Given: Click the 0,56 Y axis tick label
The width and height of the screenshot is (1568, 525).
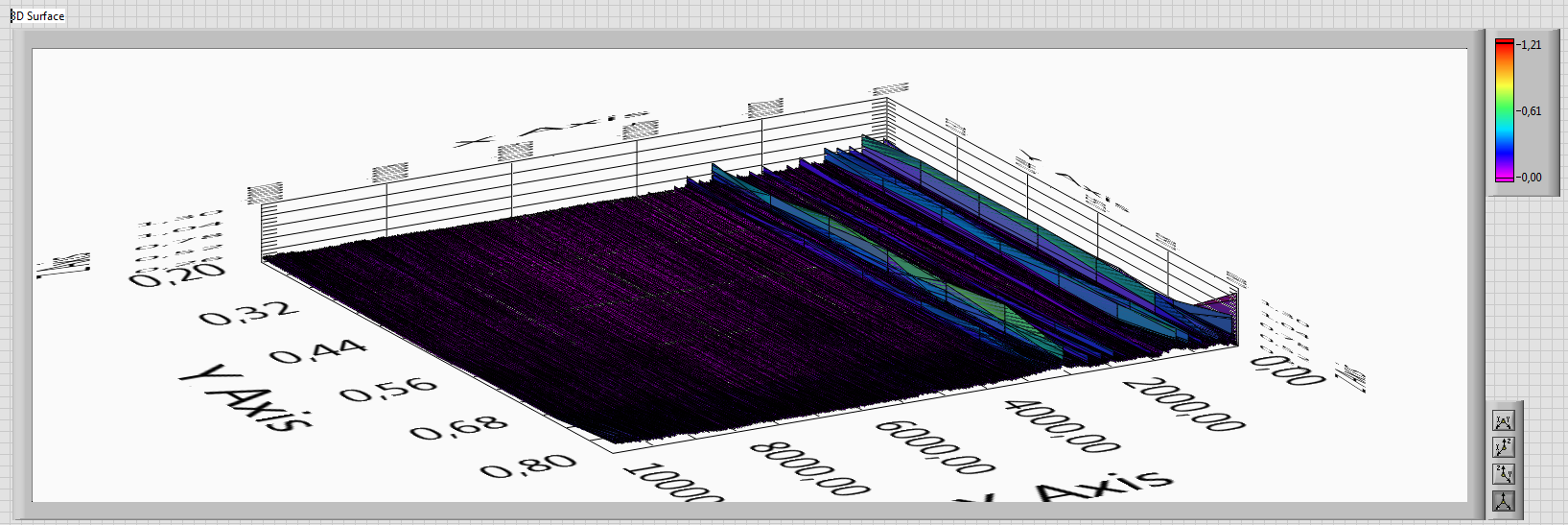Looking at the screenshot, I should pos(388,391).
